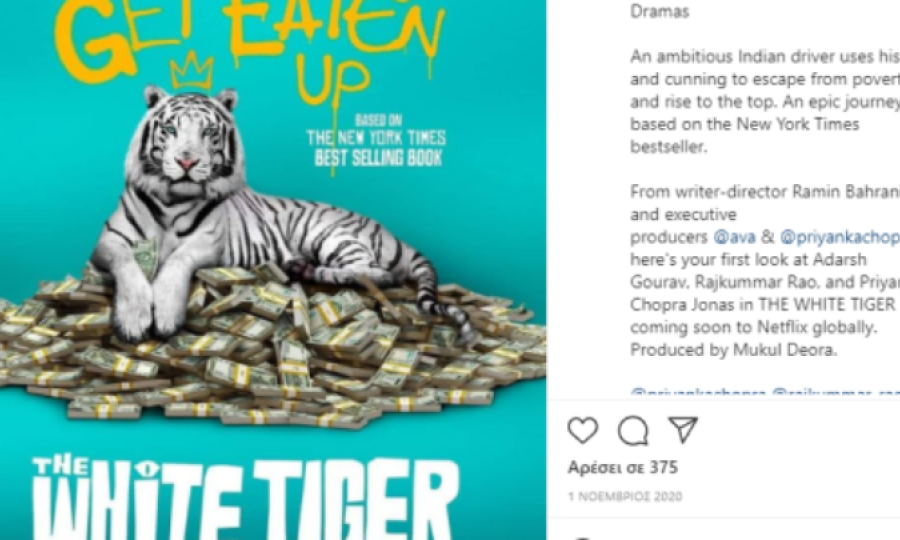Click the dollar bill stuck on the tiger's chest
Screen dimensions: 900x540
145,257
